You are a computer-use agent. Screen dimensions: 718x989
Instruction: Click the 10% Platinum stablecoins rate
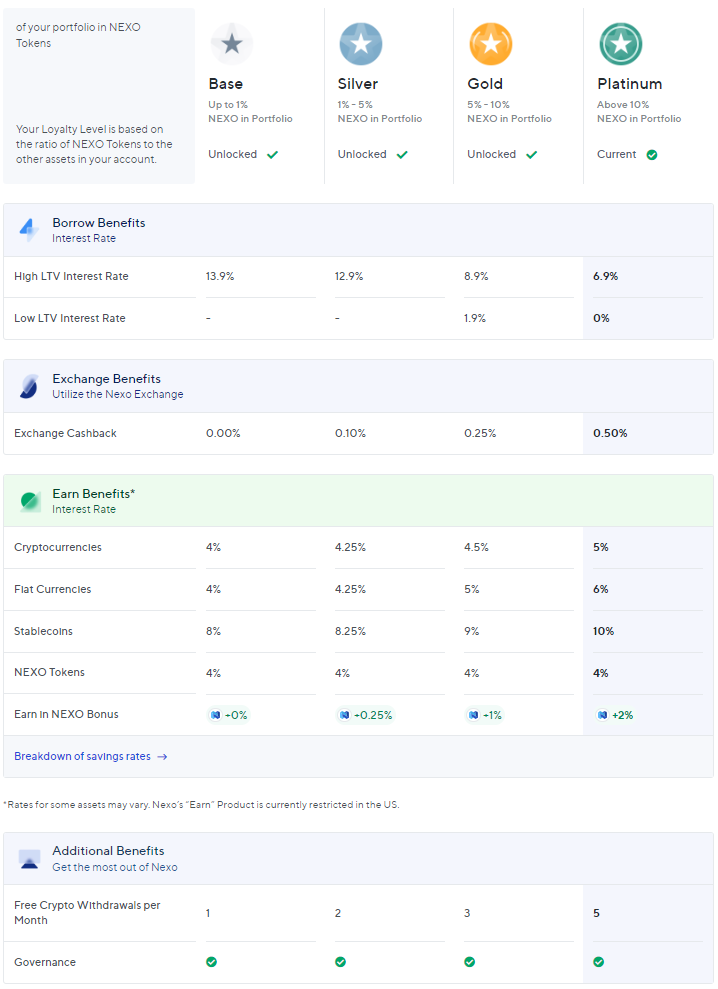pos(603,631)
